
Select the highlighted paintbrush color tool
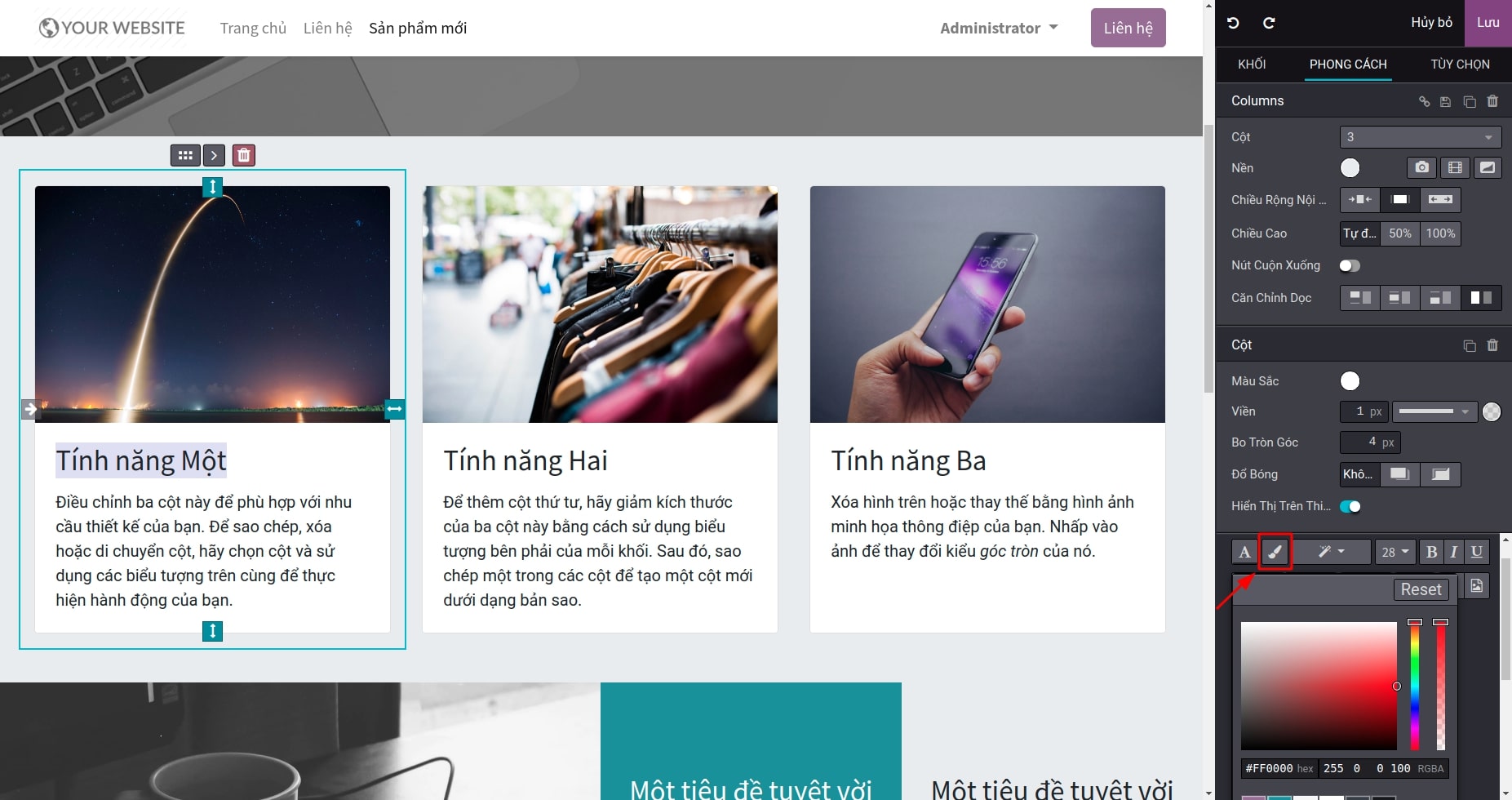[1275, 552]
